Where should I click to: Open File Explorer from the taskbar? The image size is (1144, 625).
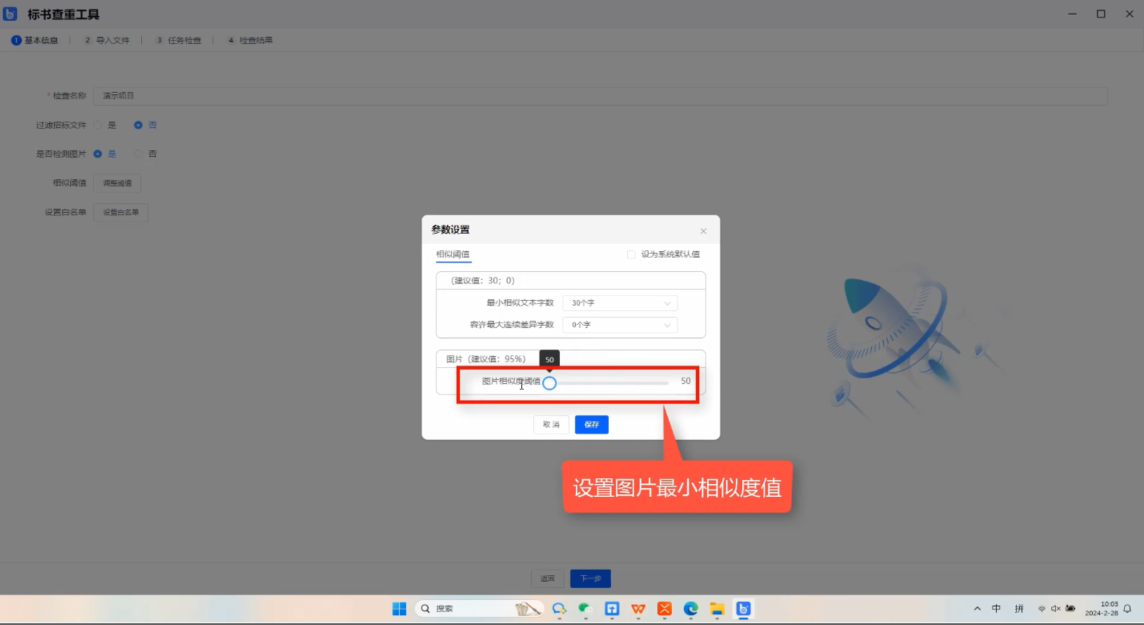717,609
